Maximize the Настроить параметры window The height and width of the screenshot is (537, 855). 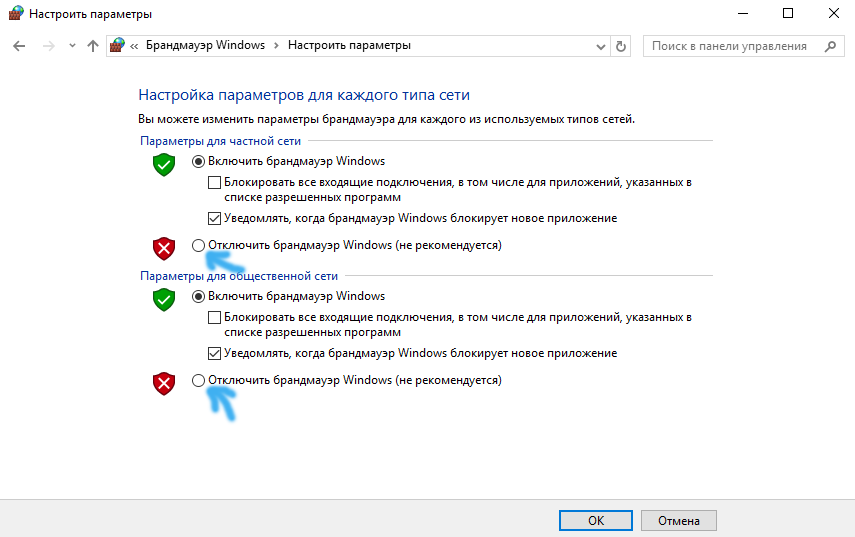[788, 13]
